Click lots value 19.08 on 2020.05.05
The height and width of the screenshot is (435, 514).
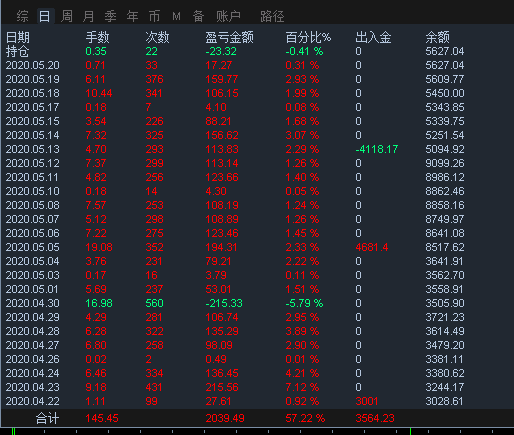tap(99, 247)
